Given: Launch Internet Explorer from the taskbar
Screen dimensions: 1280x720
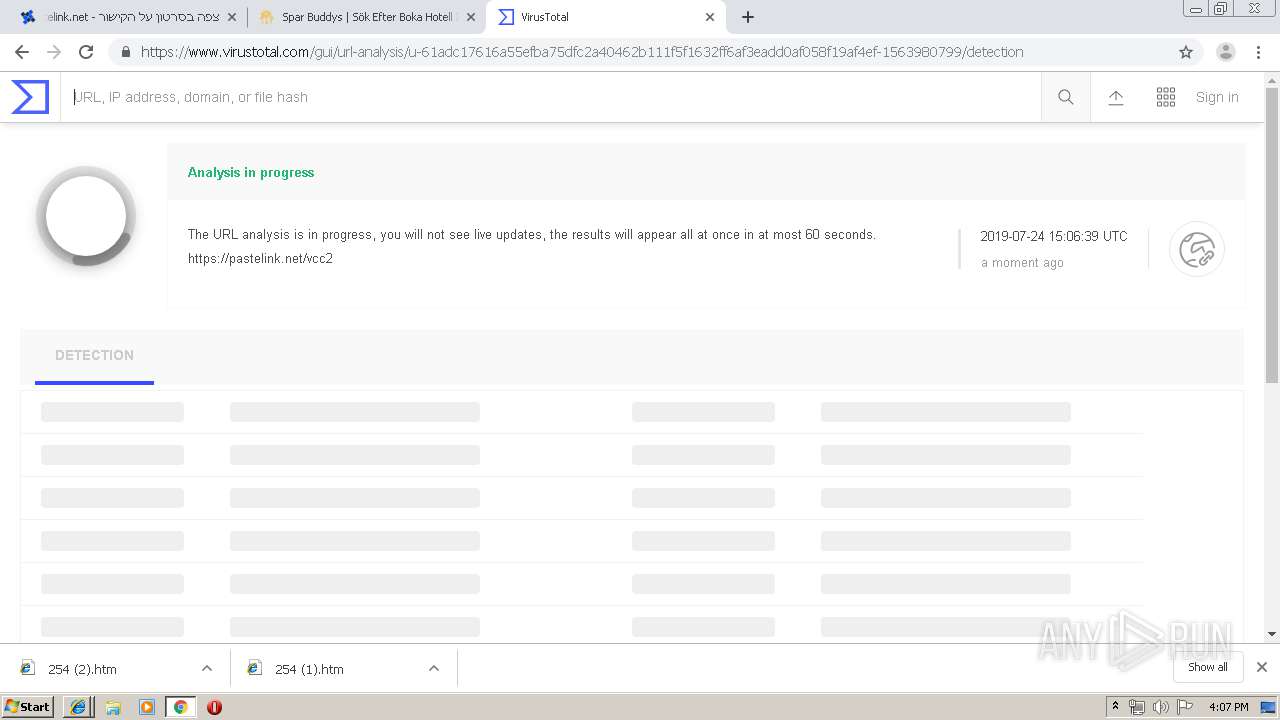Looking at the screenshot, I should click(78, 707).
